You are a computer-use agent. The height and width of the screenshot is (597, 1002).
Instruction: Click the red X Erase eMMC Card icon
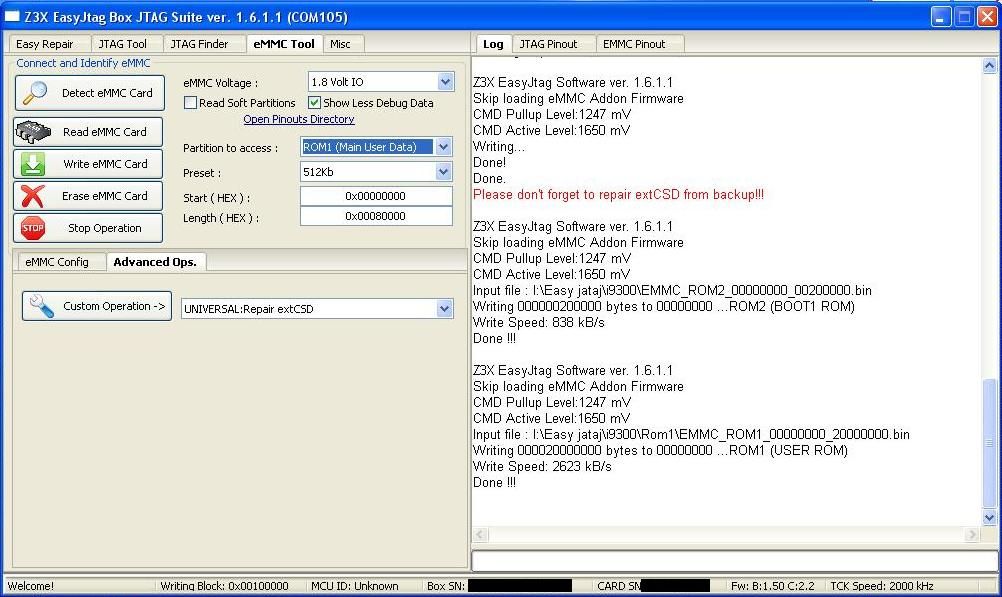coord(34,196)
